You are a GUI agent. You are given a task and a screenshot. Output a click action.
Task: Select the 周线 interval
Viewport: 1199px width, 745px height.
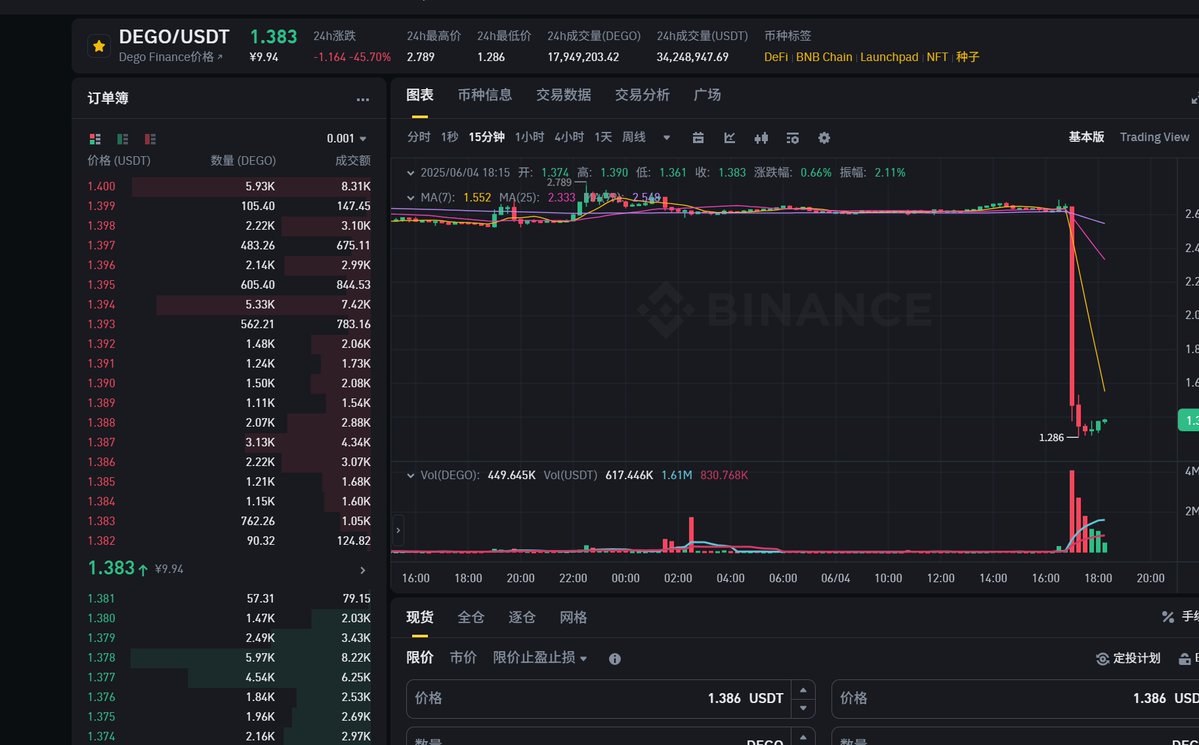click(x=634, y=137)
